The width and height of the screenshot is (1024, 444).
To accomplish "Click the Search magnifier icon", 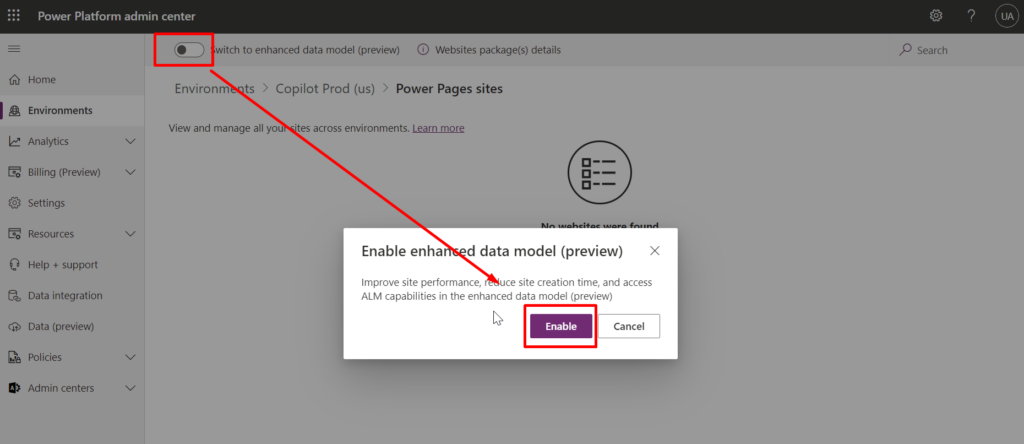I will (905, 50).
